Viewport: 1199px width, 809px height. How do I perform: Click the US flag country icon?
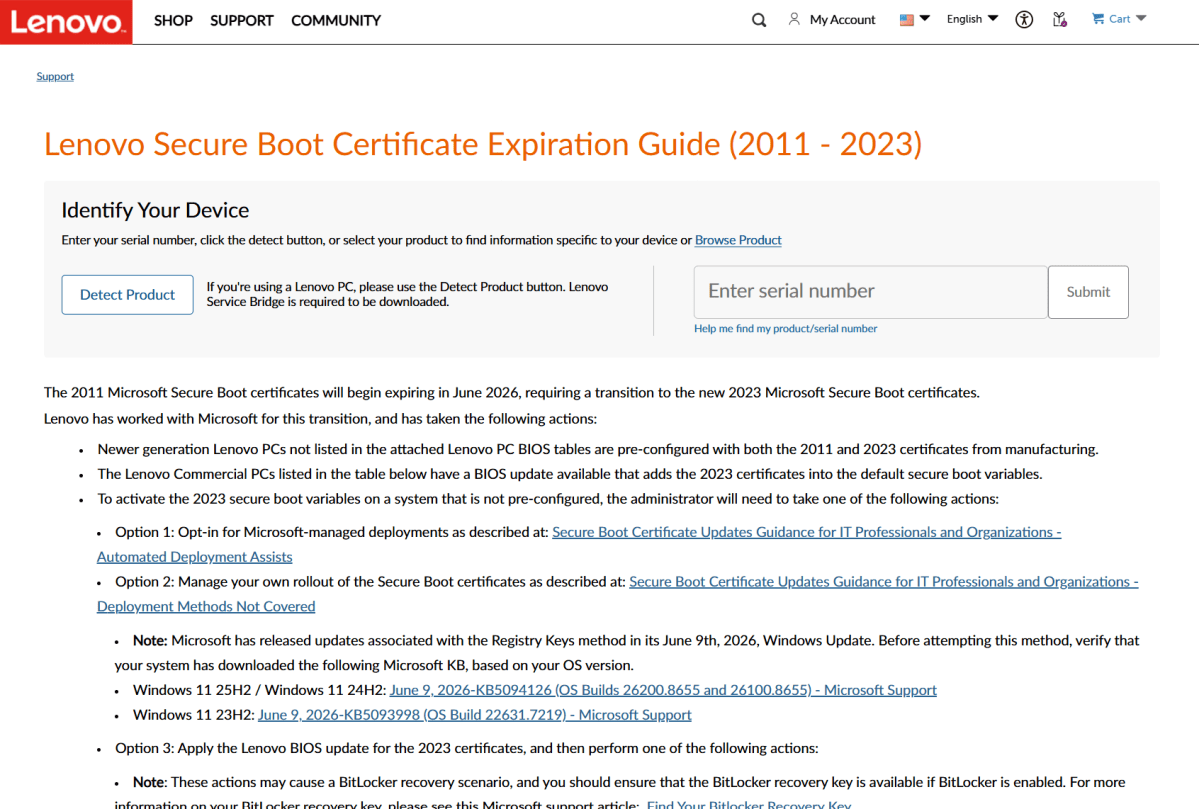907,20
